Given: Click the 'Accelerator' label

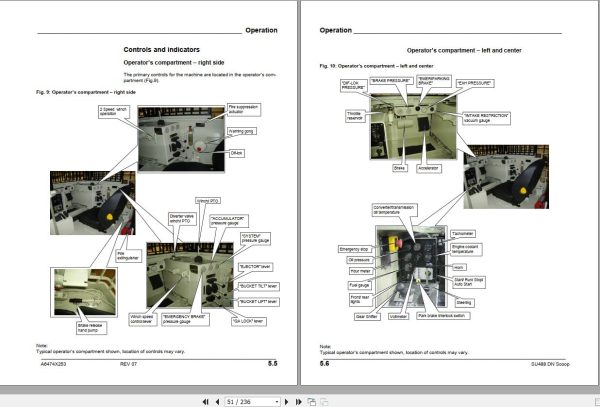Looking at the screenshot, I should [428, 168].
